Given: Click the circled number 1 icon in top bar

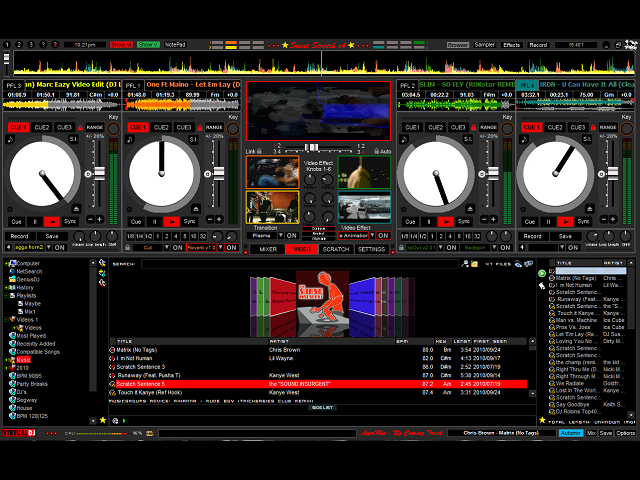Looking at the screenshot, I should point(7,44).
